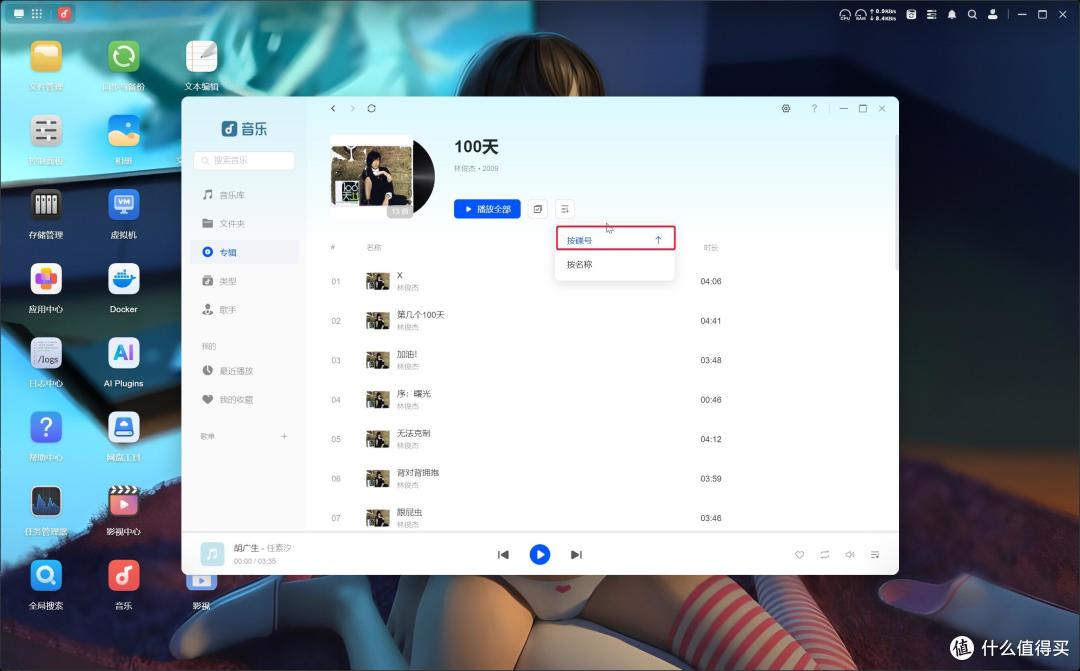
Task: Open the sort options button
Action: [x=565, y=209]
